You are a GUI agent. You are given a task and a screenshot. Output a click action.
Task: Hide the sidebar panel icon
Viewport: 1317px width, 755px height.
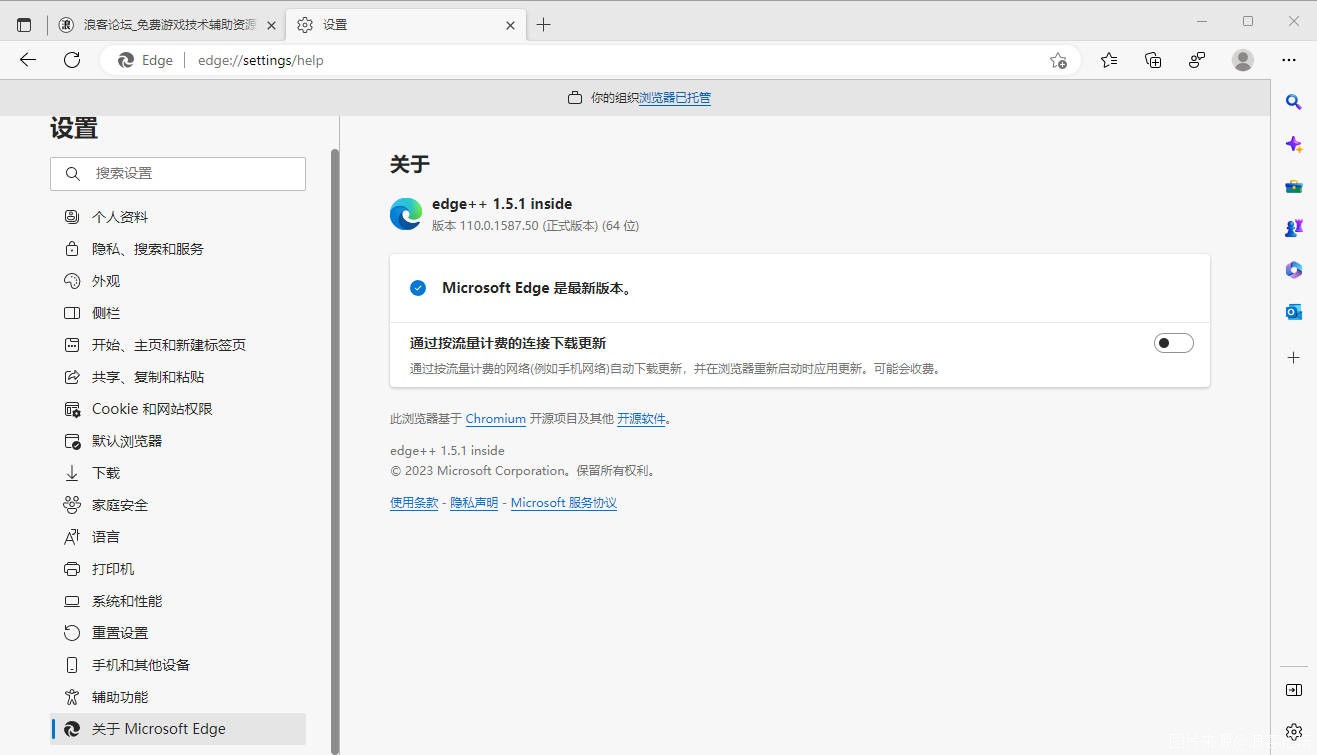click(x=1293, y=690)
